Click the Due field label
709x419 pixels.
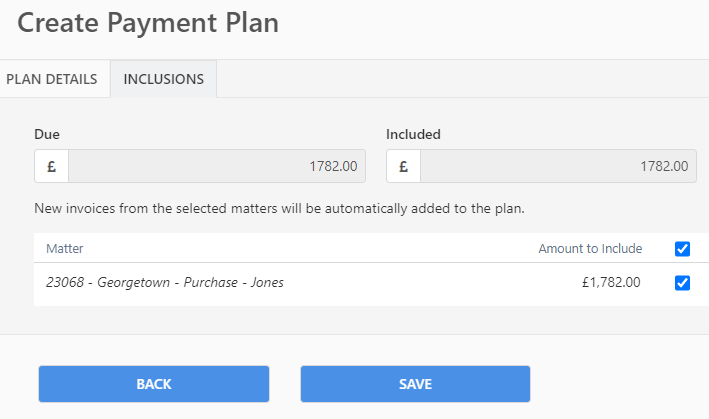(47, 134)
